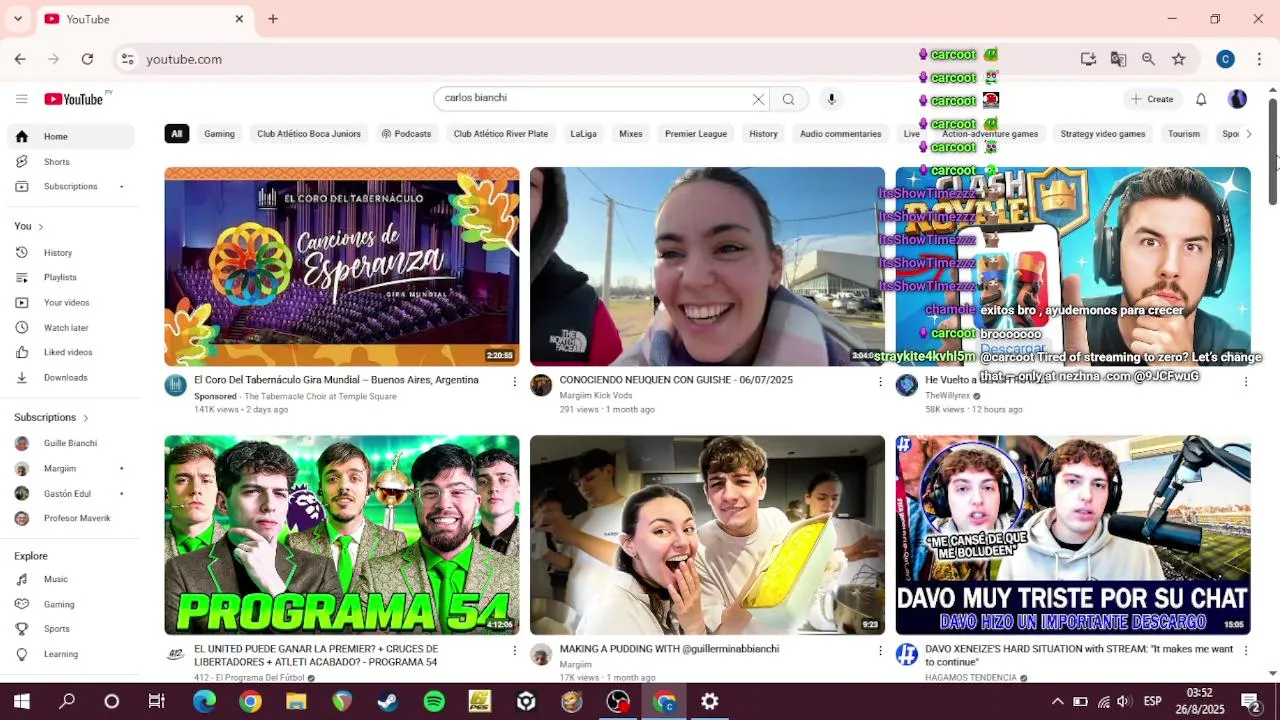Open Music under Explore

(x=70, y=580)
